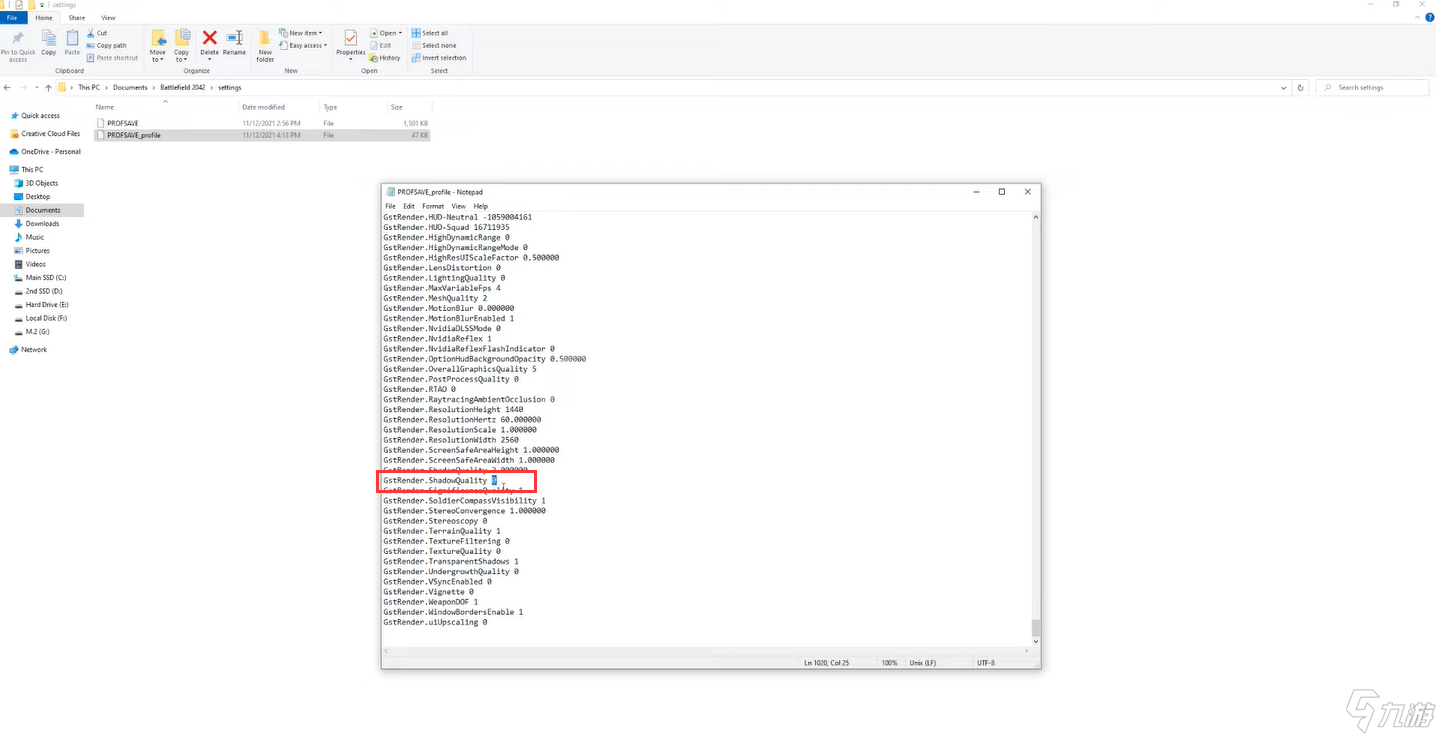Click Select none in the ribbon
The width and height of the screenshot is (1436, 740).
coord(433,45)
